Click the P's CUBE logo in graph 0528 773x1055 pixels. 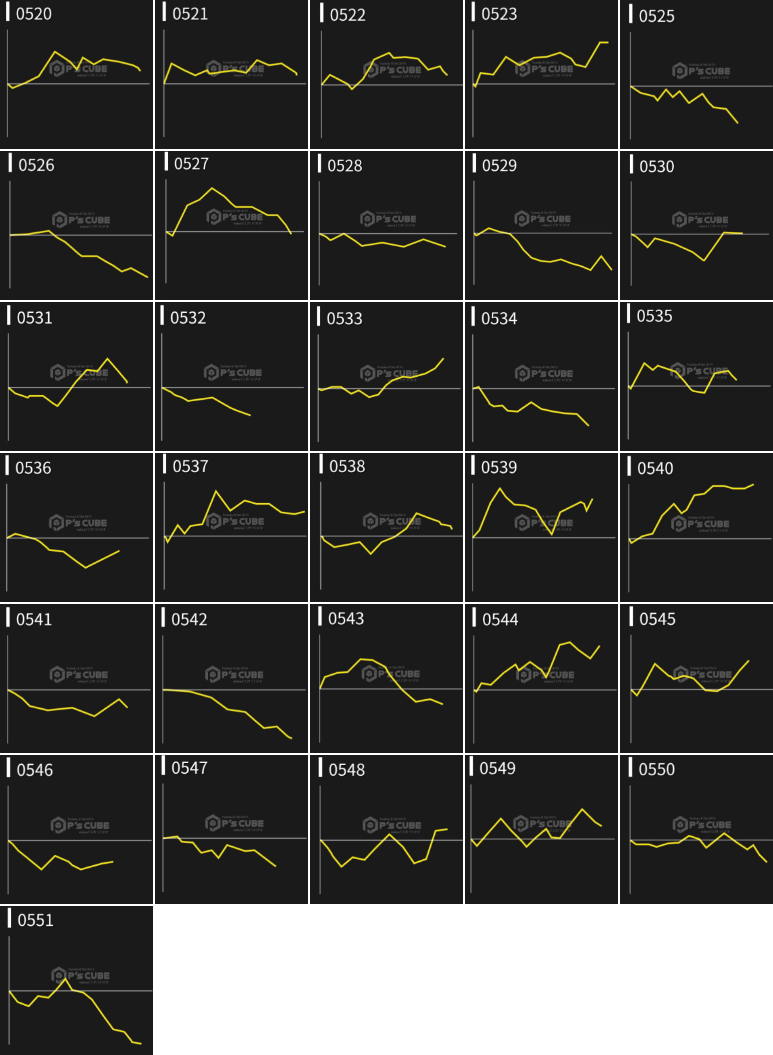[x=388, y=219]
